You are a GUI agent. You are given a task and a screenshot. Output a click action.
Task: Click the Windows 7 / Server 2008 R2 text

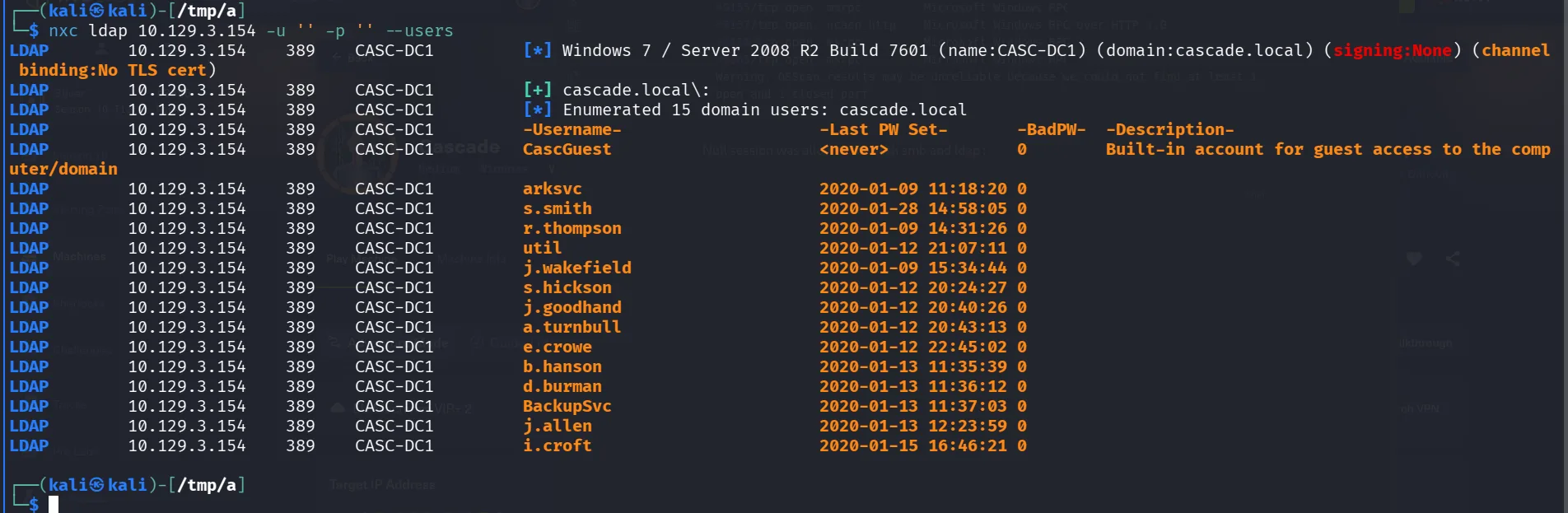690,50
